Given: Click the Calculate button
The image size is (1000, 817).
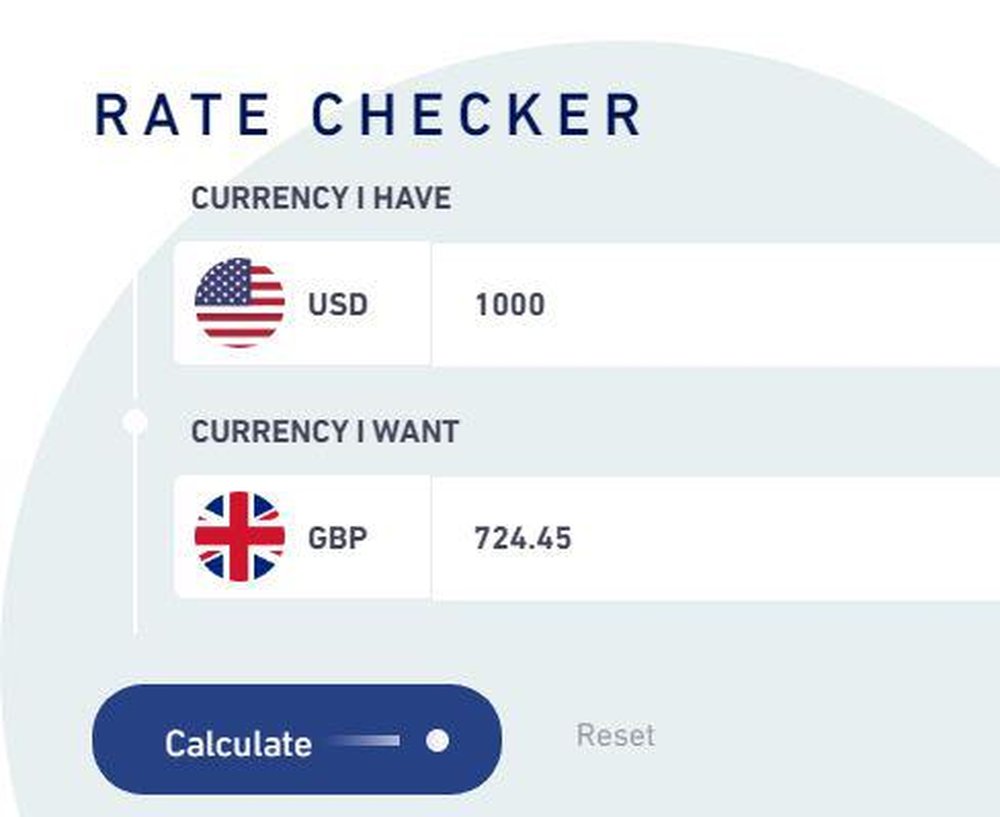Looking at the screenshot, I should tap(297, 740).
